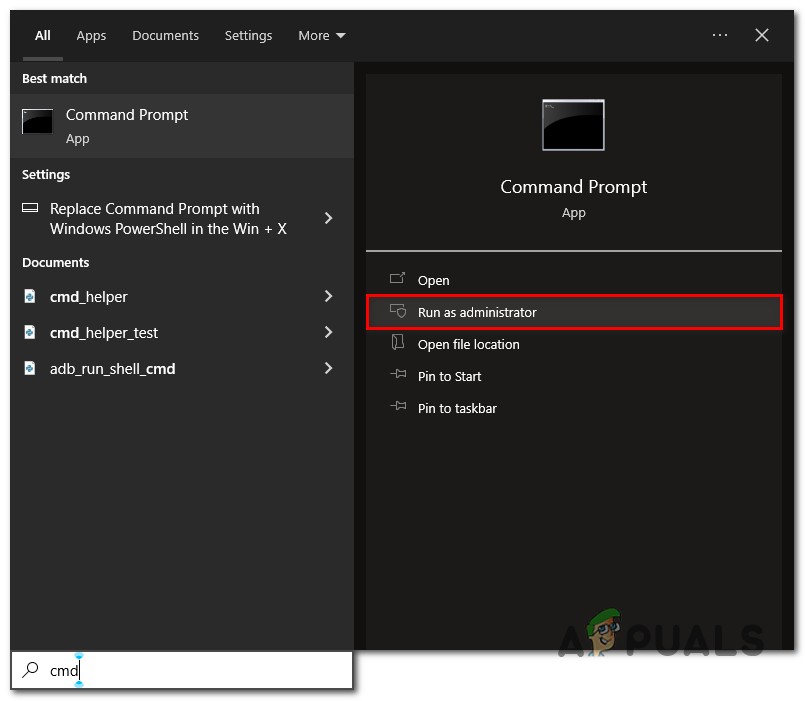Click the magnifier icon in search box

30,669
